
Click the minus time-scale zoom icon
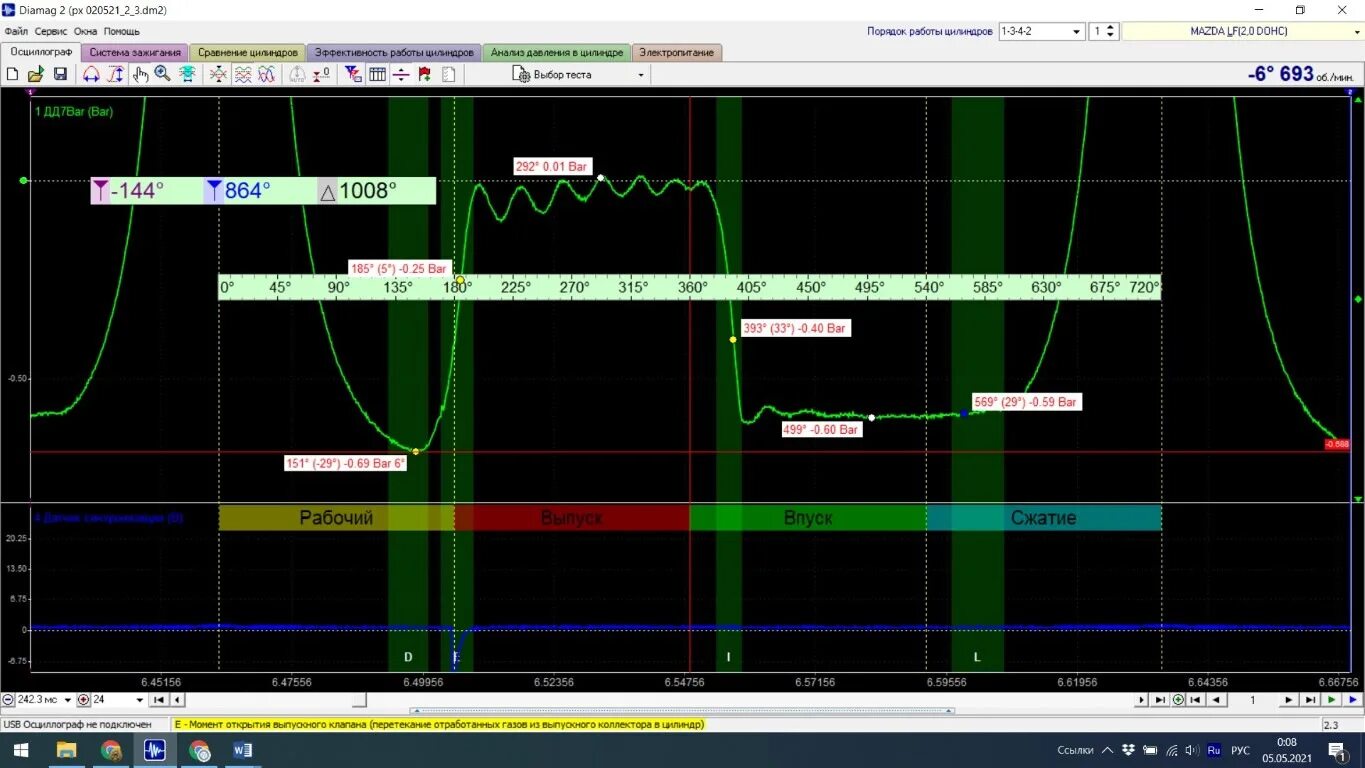pyautogui.click(x=8, y=700)
